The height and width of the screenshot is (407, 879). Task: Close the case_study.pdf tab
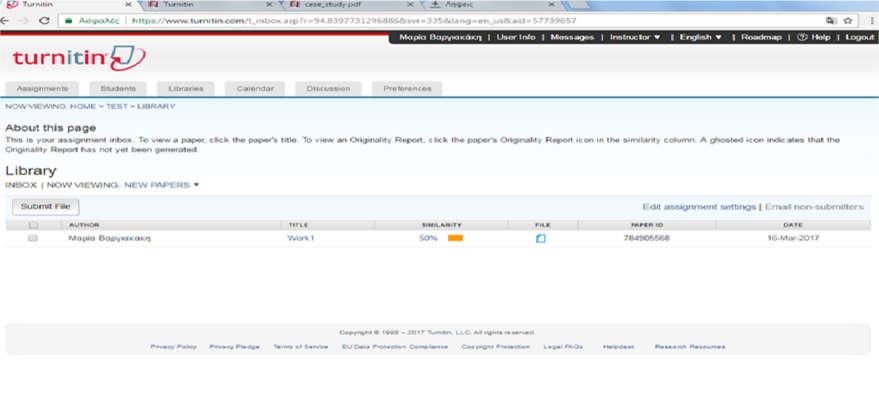pyautogui.click(x=410, y=4)
